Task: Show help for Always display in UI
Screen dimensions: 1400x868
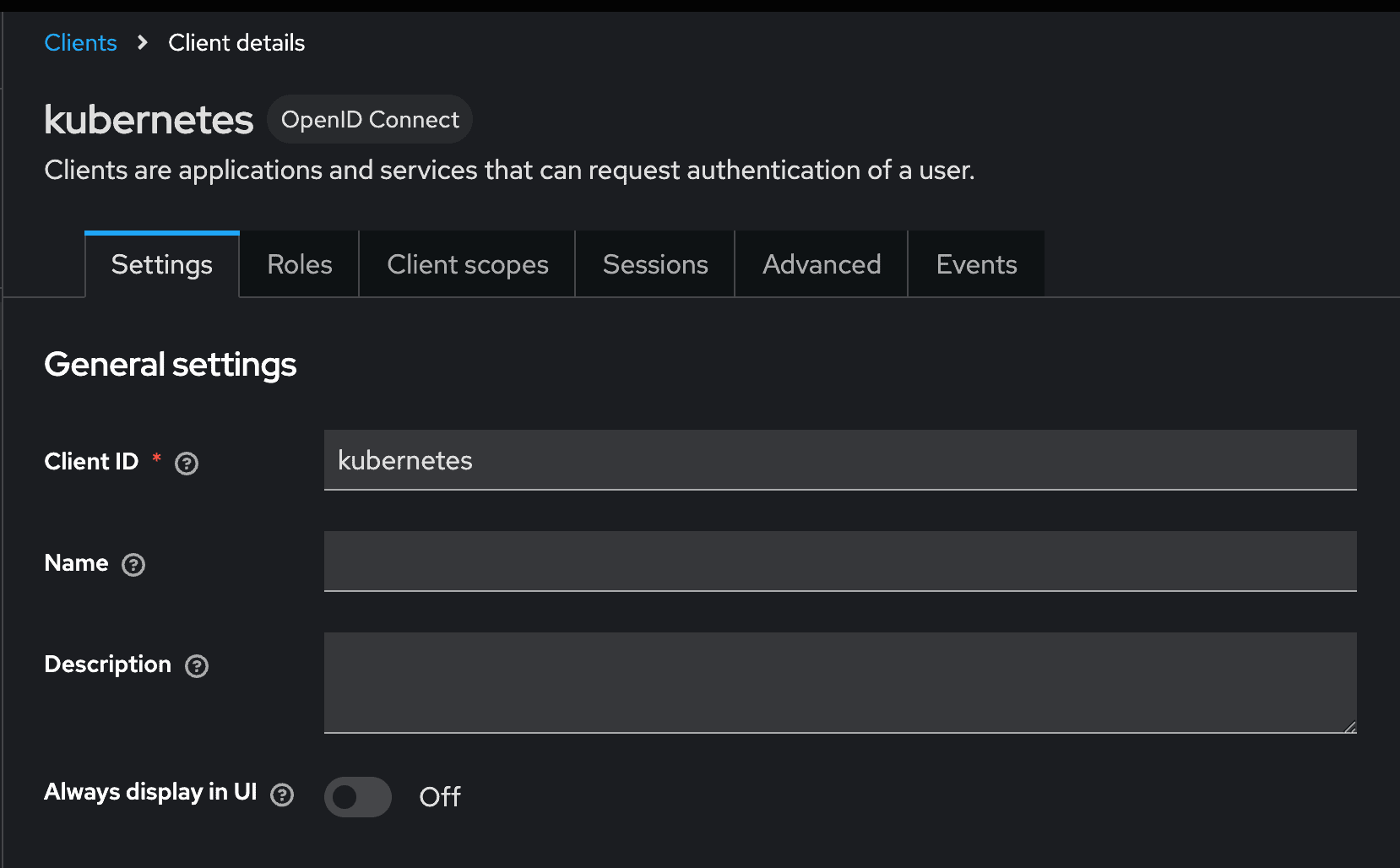Action: 282,795
